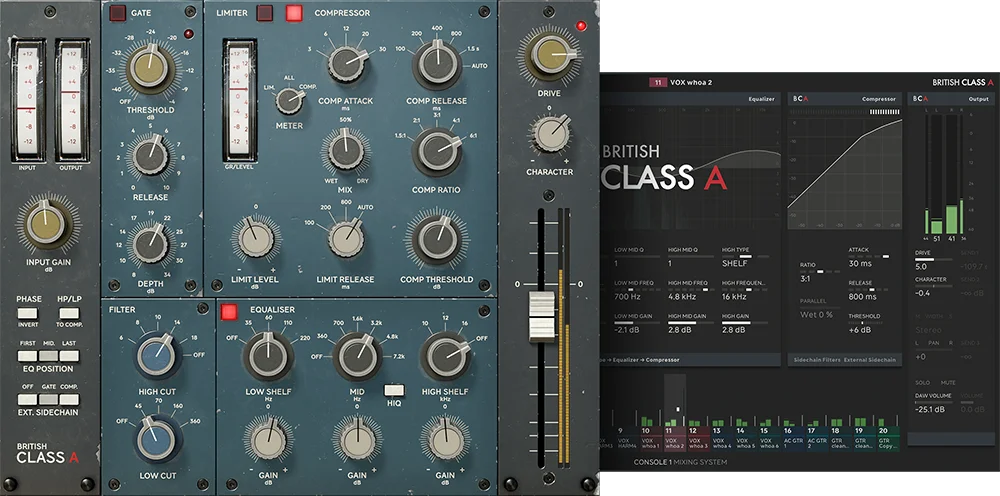Click the GR/Level meter
Viewport: 1000px width, 496px height.
click(240, 101)
